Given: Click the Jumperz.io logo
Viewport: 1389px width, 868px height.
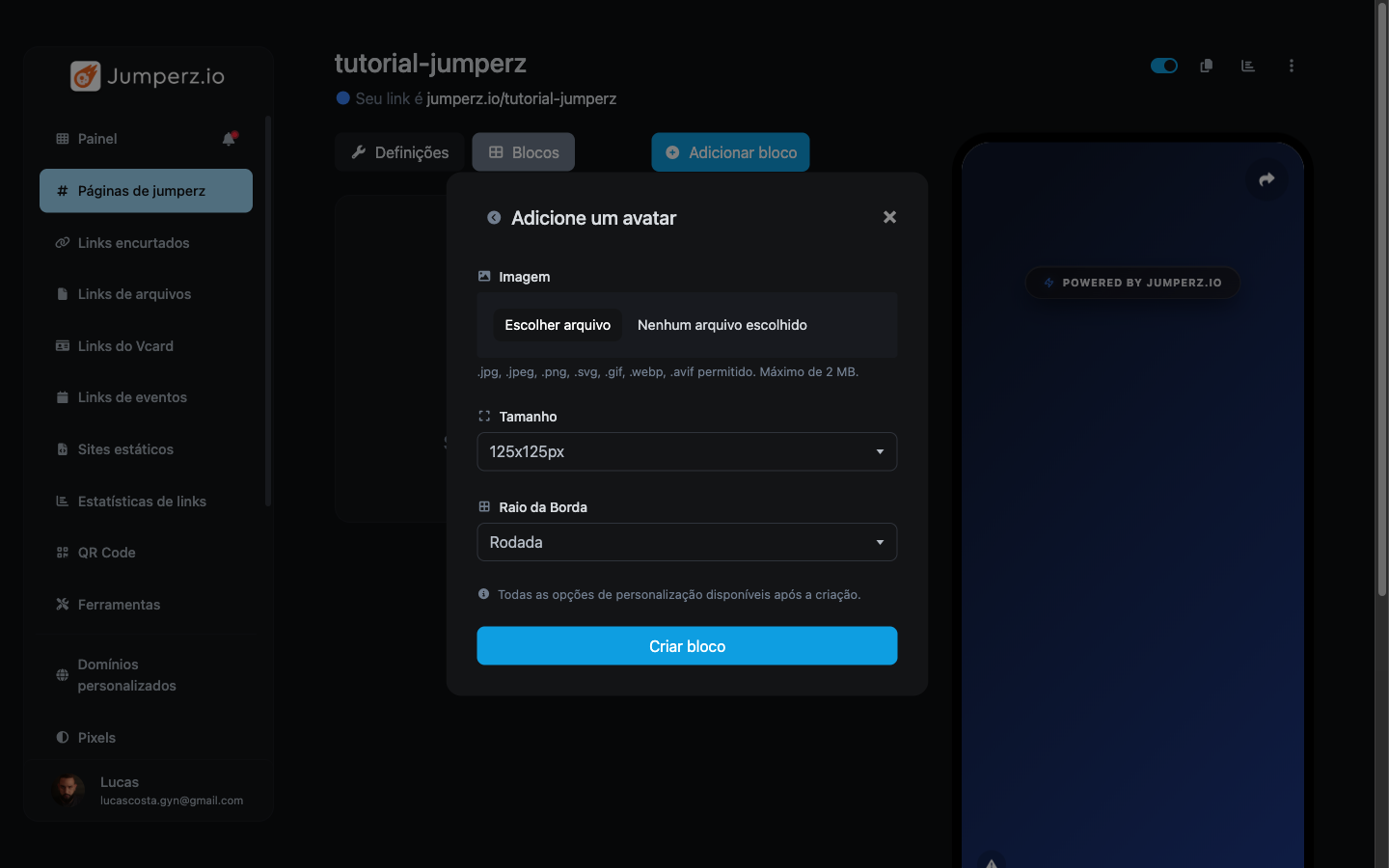Looking at the screenshot, I should [148, 76].
